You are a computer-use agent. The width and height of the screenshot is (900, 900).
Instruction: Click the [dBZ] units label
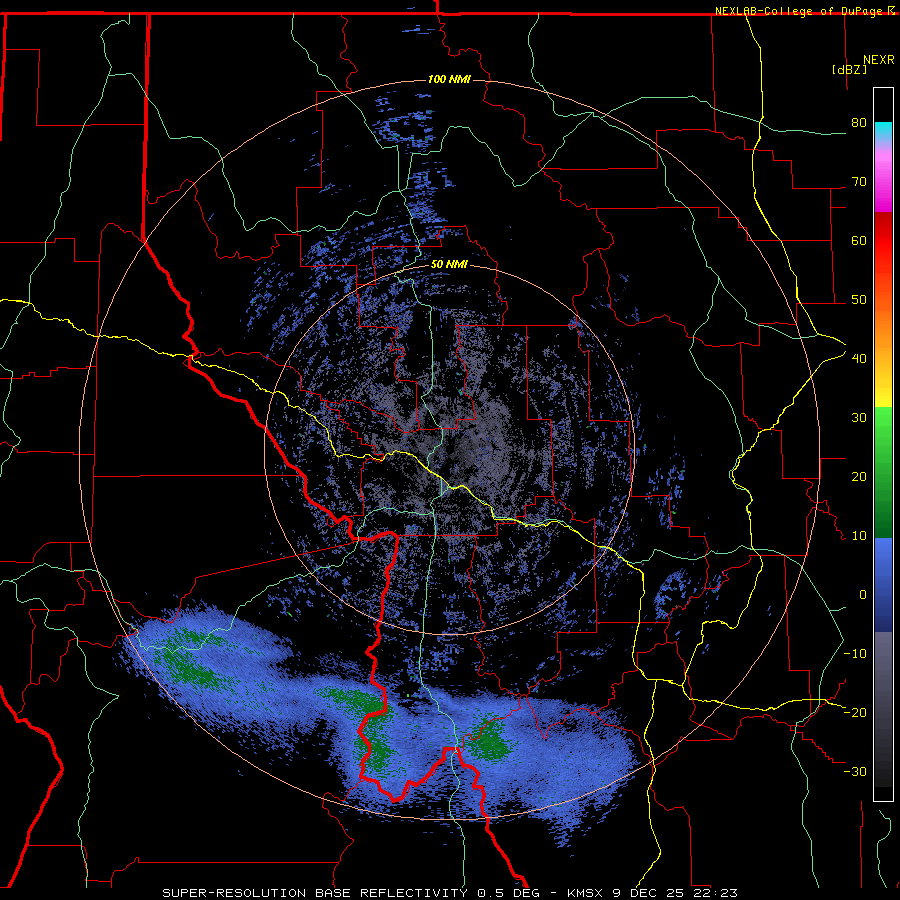coord(849,69)
